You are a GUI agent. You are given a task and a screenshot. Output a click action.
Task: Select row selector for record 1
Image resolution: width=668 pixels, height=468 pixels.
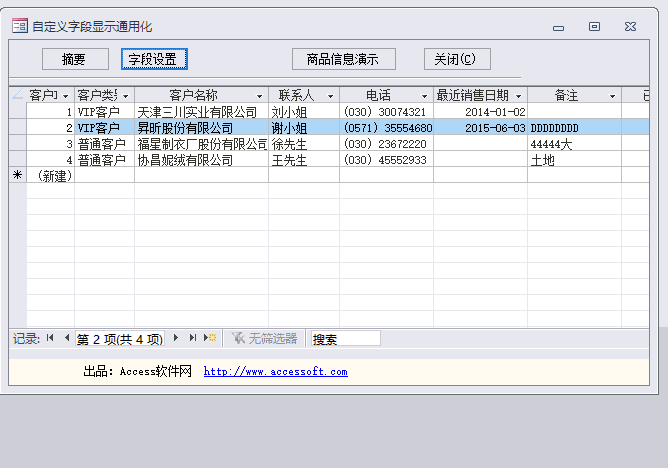pos(17,111)
